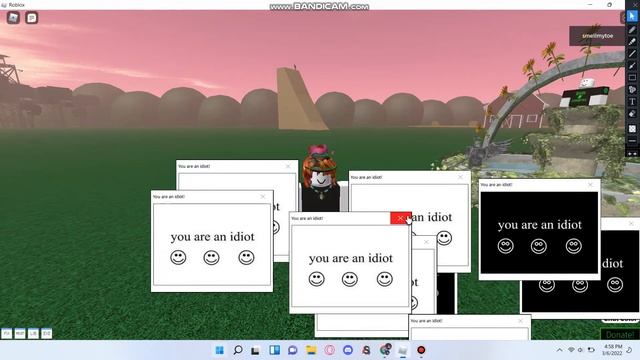Image resolution: width=640 pixels, height=360 pixels.
Task: Open line thickness option in drawing toolbar
Action: click(x=632, y=141)
